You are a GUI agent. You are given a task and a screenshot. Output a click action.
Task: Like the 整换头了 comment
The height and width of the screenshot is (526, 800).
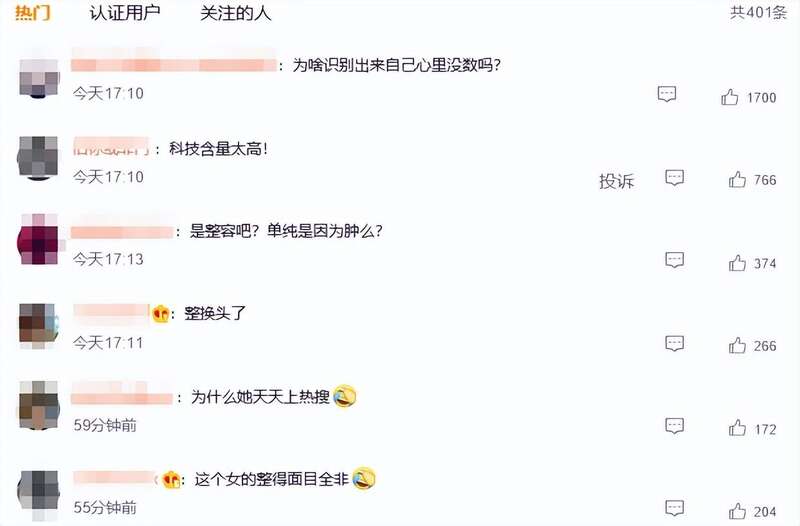pyautogui.click(x=737, y=345)
